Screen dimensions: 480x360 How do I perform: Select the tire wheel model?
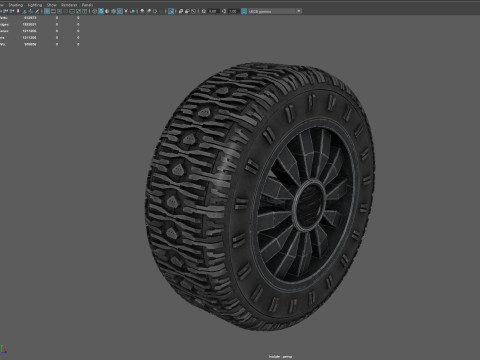coord(260,197)
